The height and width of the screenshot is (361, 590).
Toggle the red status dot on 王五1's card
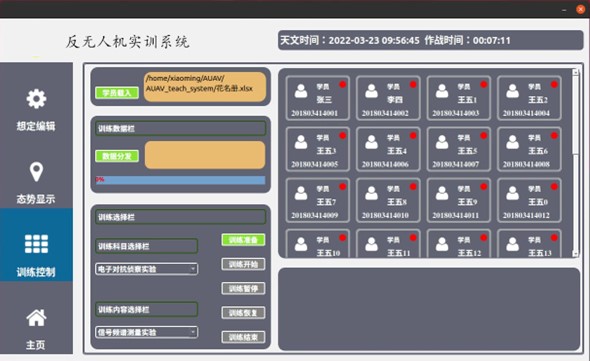pyautogui.click(x=484, y=84)
